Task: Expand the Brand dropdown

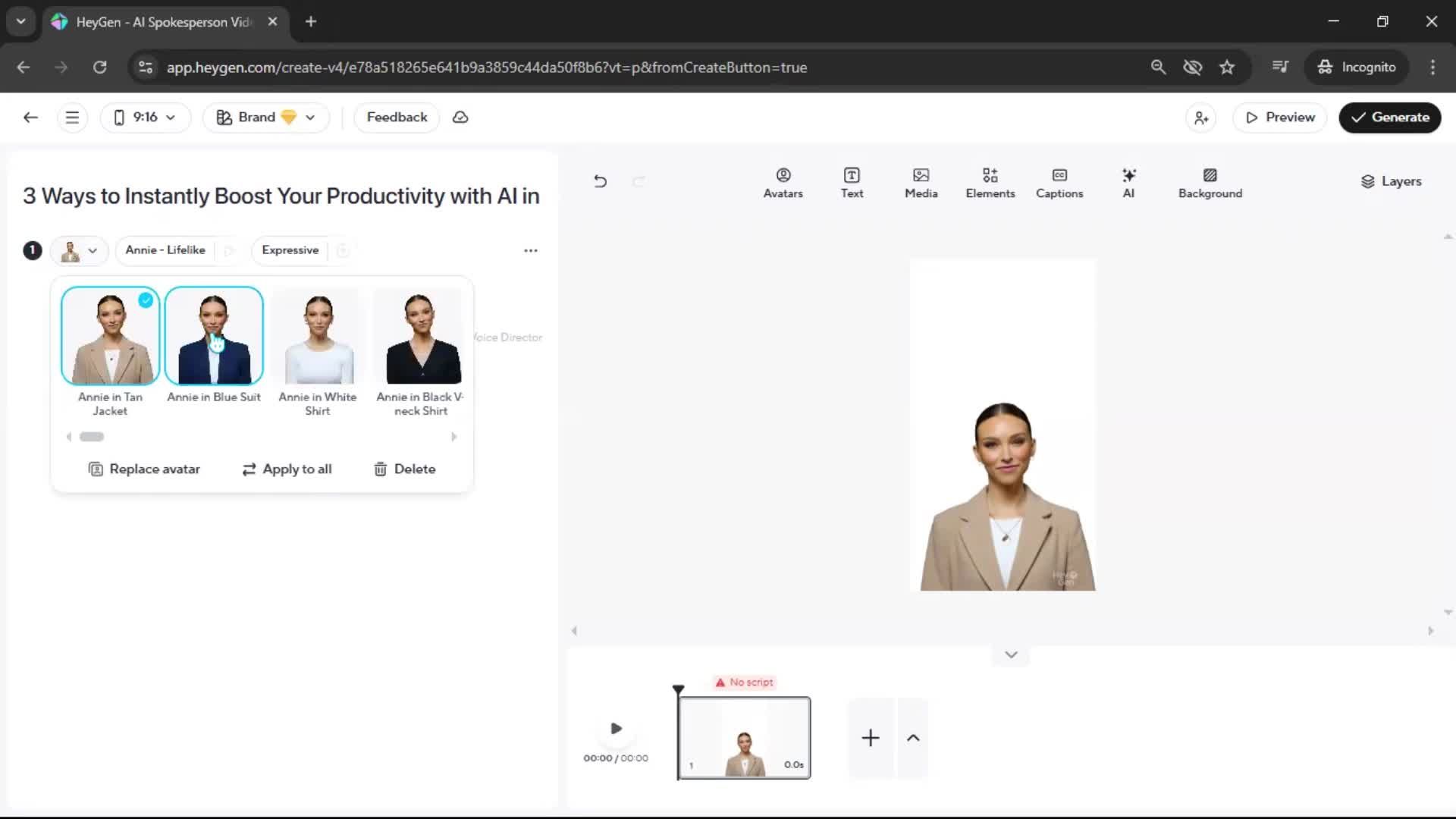Action: pos(265,118)
